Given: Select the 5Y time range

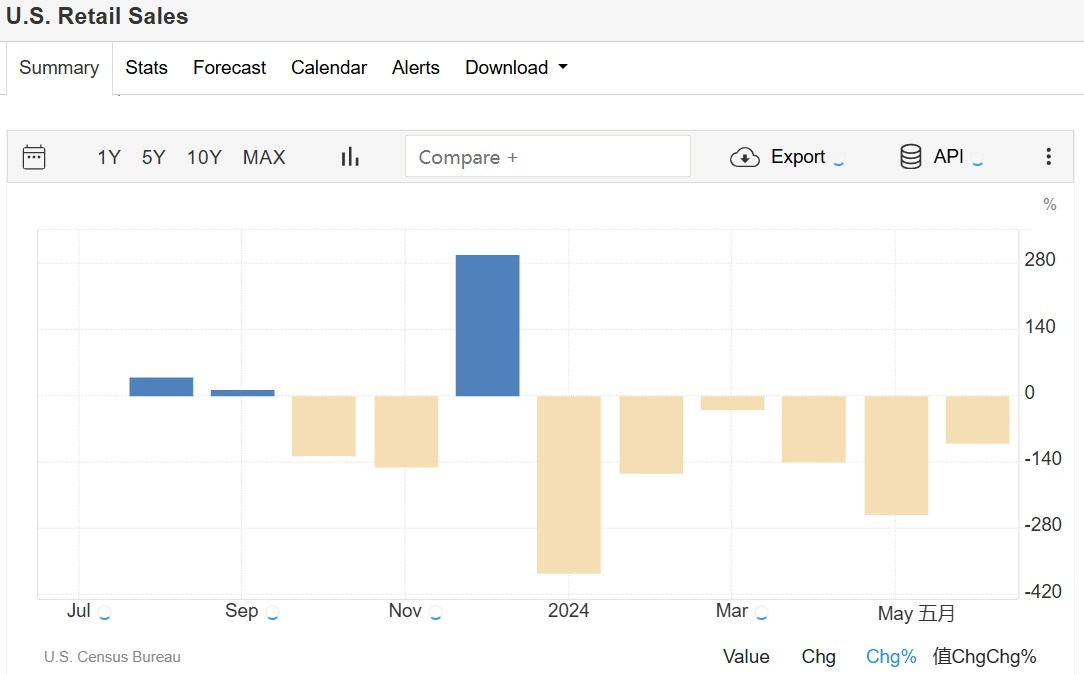Looking at the screenshot, I should pyautogui.click(x=154, y=157).
